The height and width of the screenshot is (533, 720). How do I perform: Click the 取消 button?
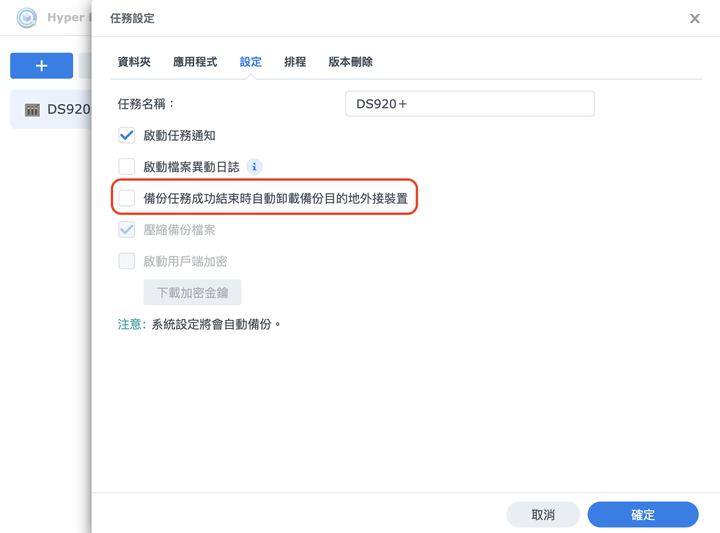click(x=543, y=515)
